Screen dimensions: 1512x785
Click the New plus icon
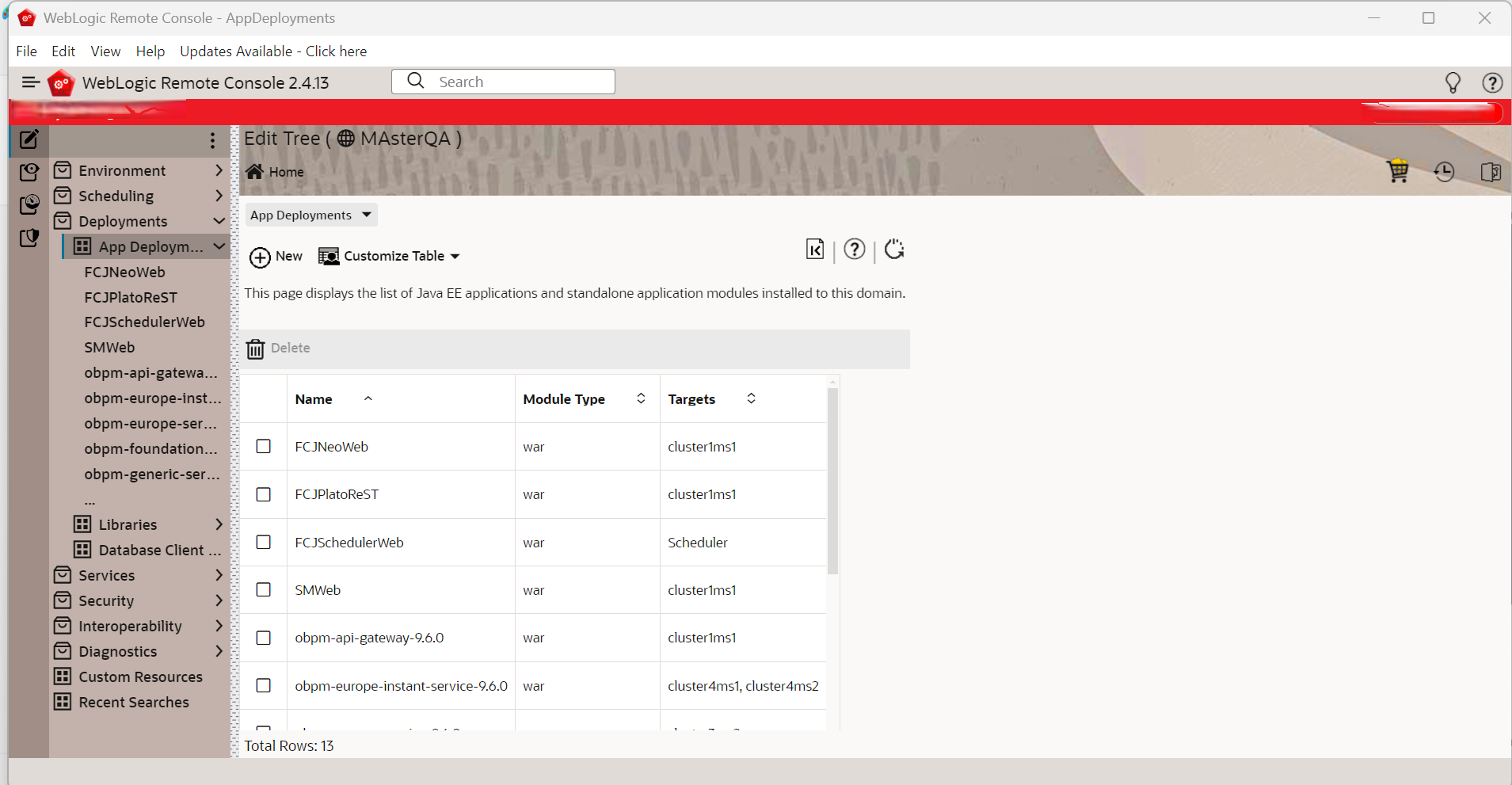[260, 257]
